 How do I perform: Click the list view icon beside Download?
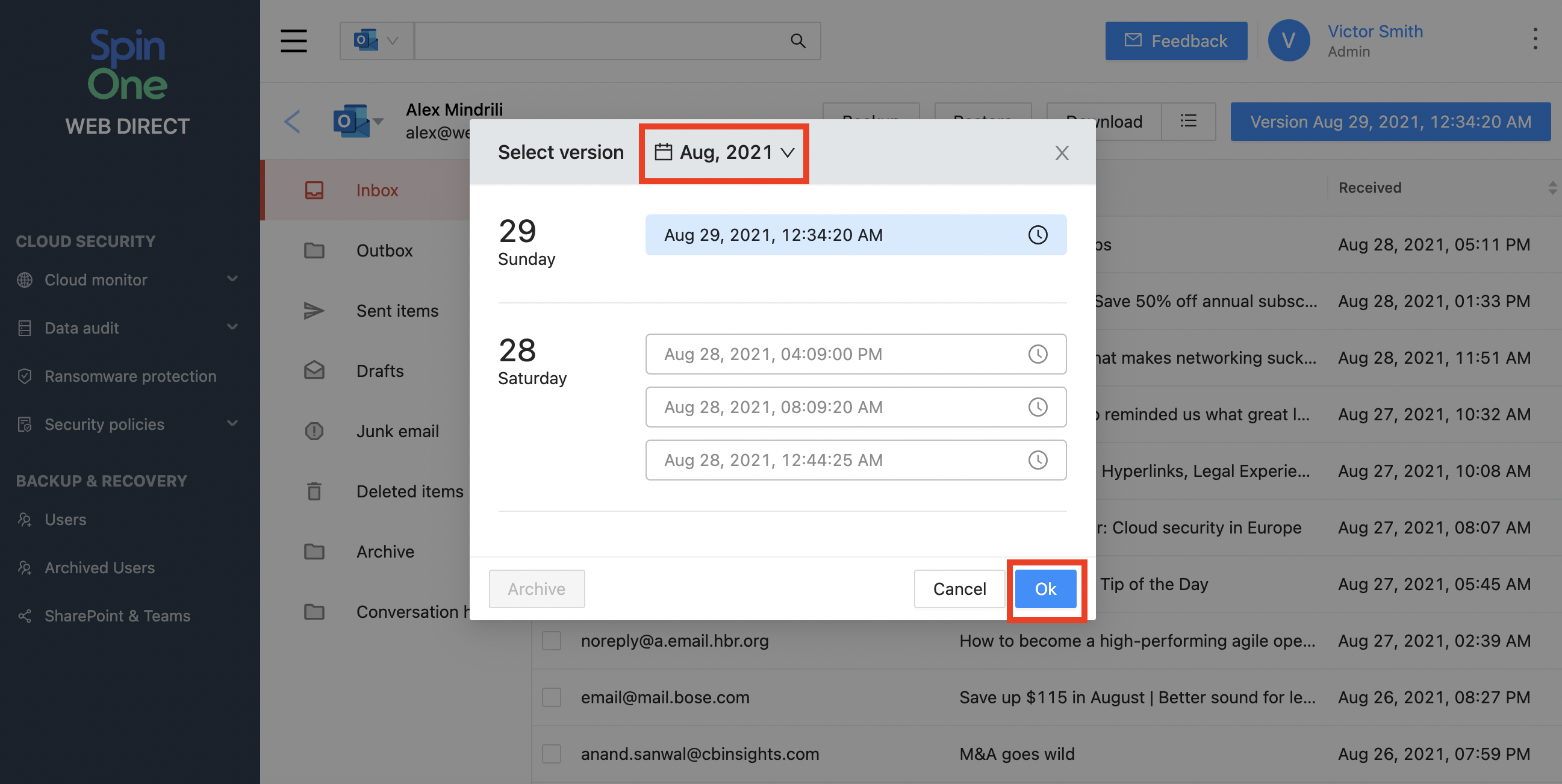(x=1188, y=121)
